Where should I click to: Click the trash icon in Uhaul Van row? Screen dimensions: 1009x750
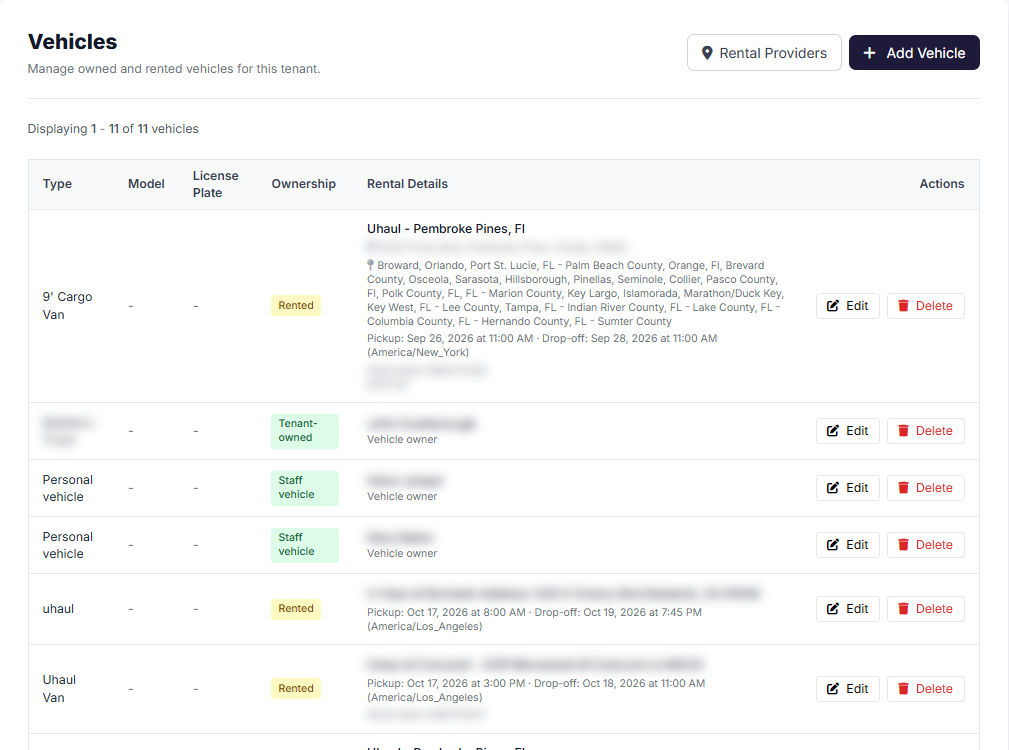point(903,689)
